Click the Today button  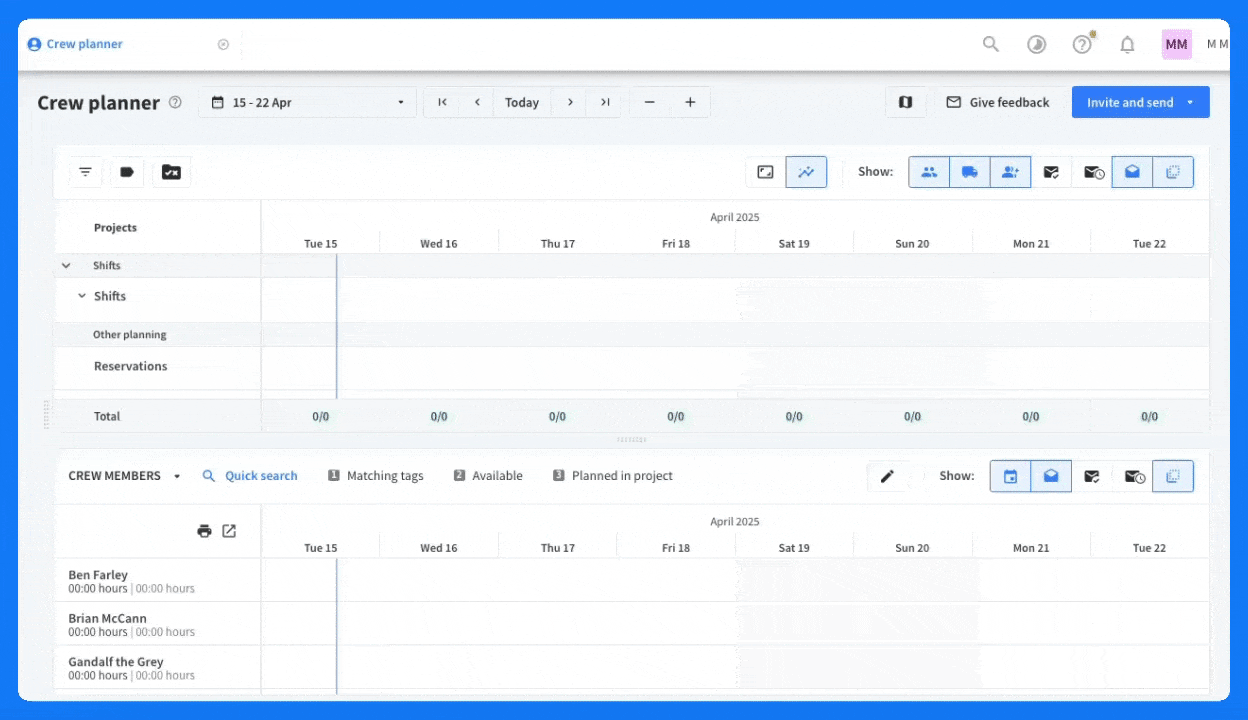(x=522, y=102)
